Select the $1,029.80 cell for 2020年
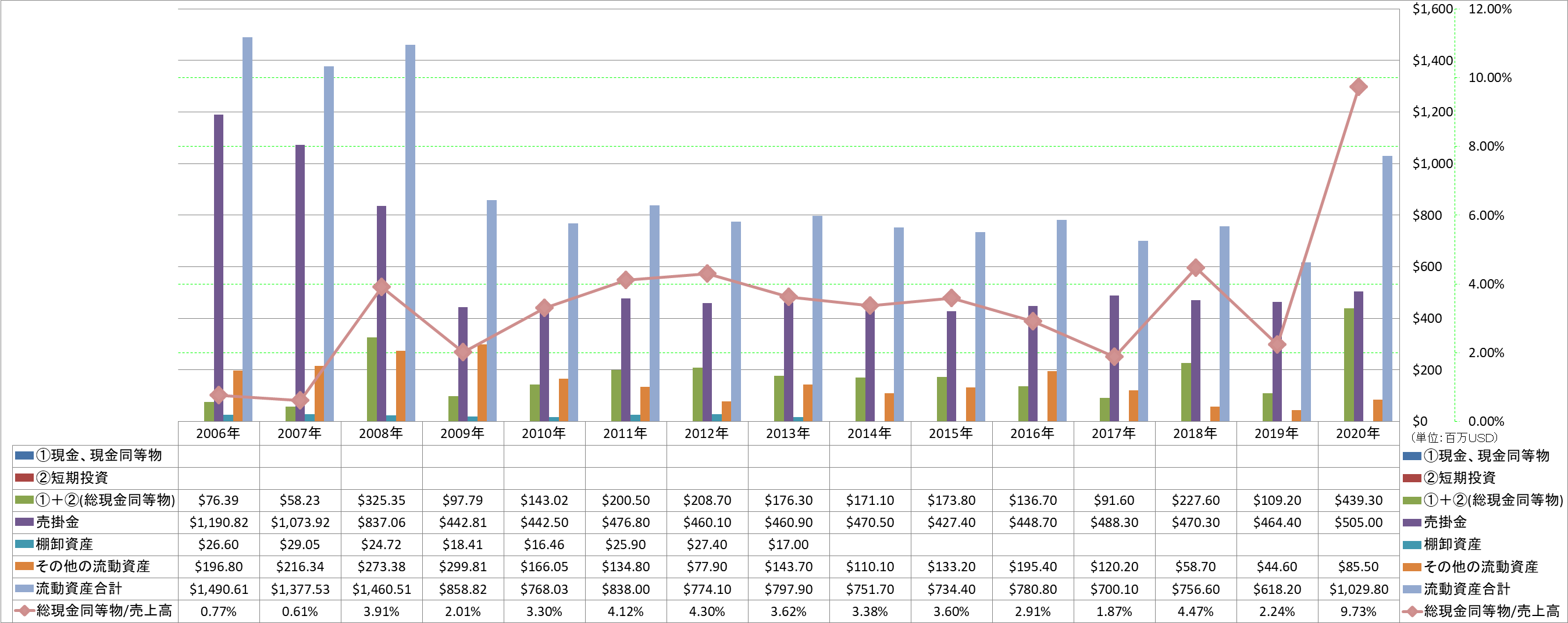Viewport: 1568px width, 623px height. click(1358, 589)
